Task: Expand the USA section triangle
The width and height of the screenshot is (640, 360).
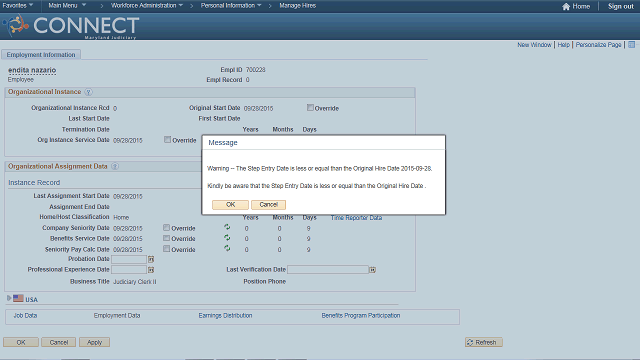Action: coord(9,298)
